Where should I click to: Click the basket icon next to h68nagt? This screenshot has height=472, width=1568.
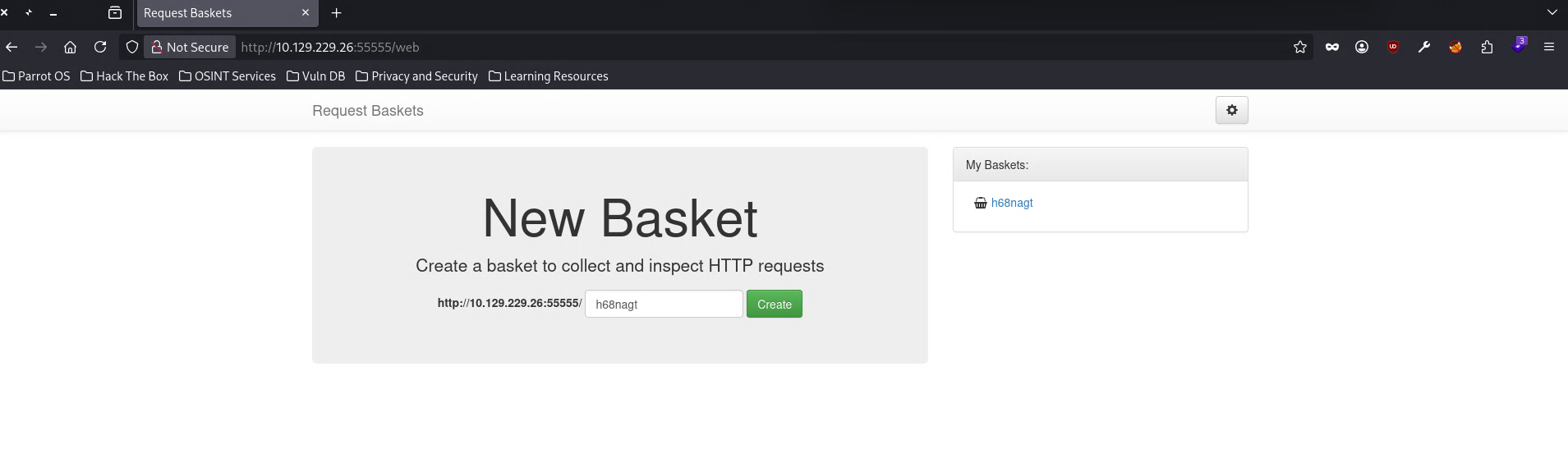[x=980, y=203]
